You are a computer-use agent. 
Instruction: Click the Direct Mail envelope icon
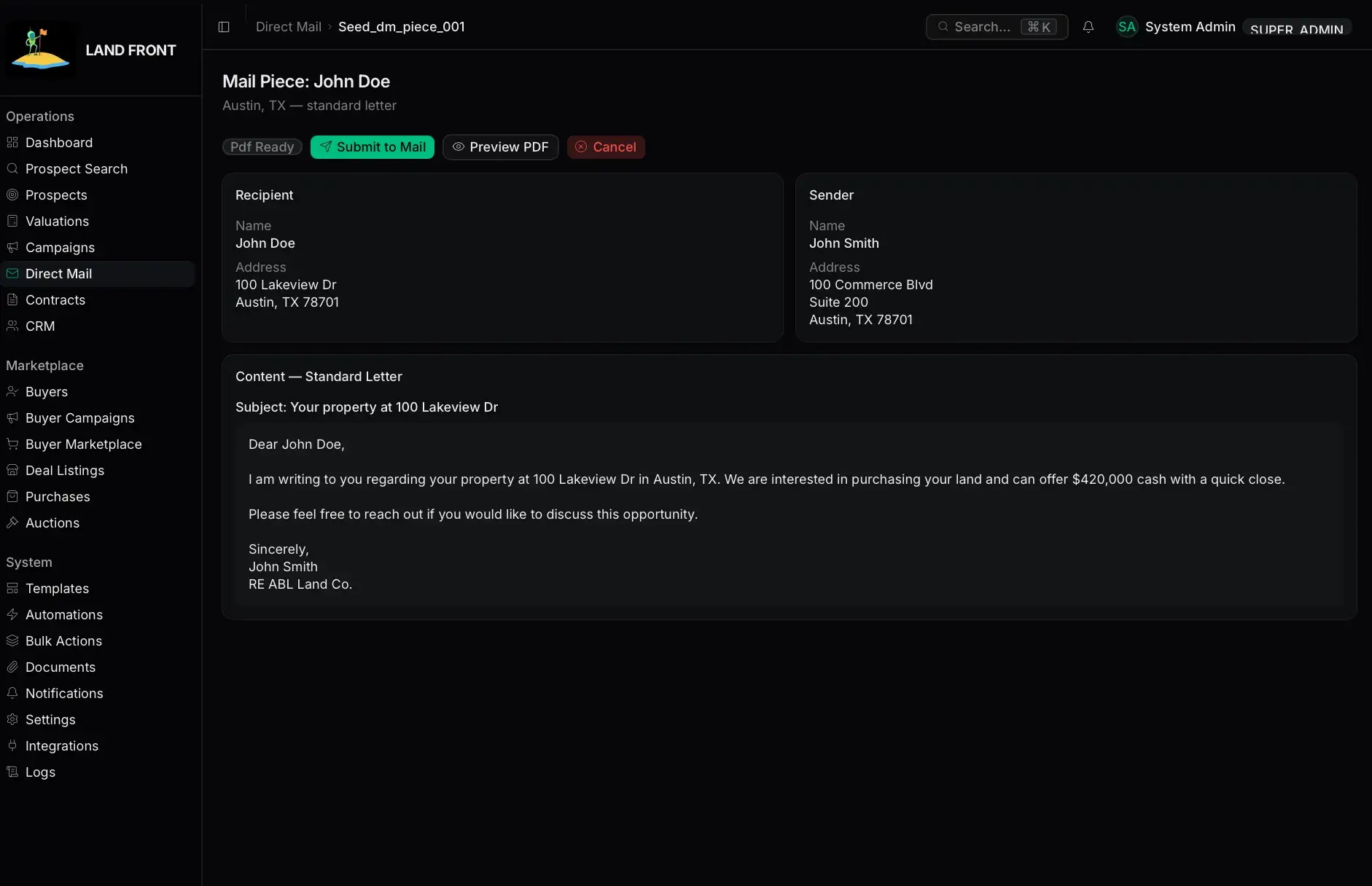tap(12, 273)
